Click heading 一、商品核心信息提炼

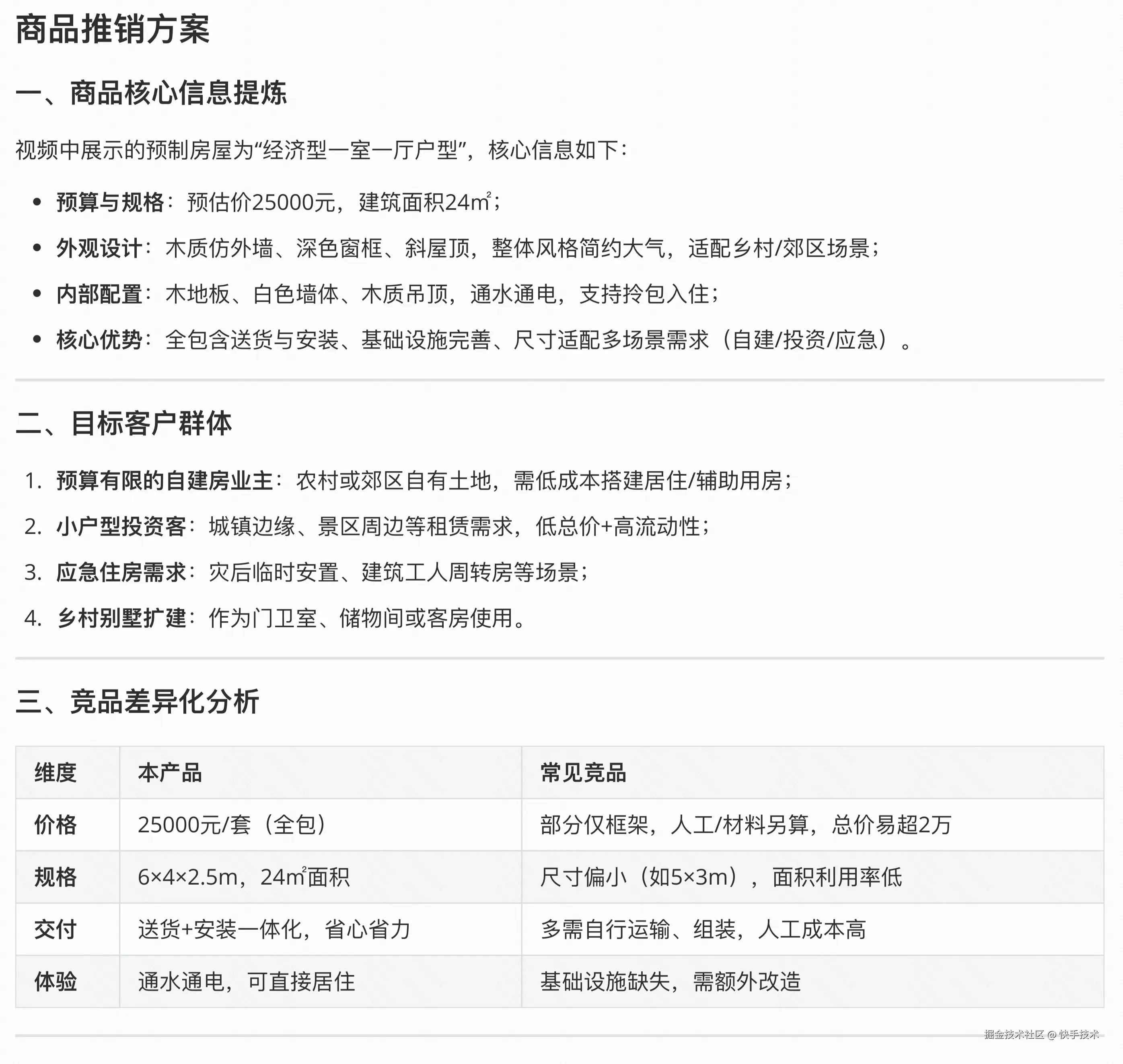pos(151,93)
